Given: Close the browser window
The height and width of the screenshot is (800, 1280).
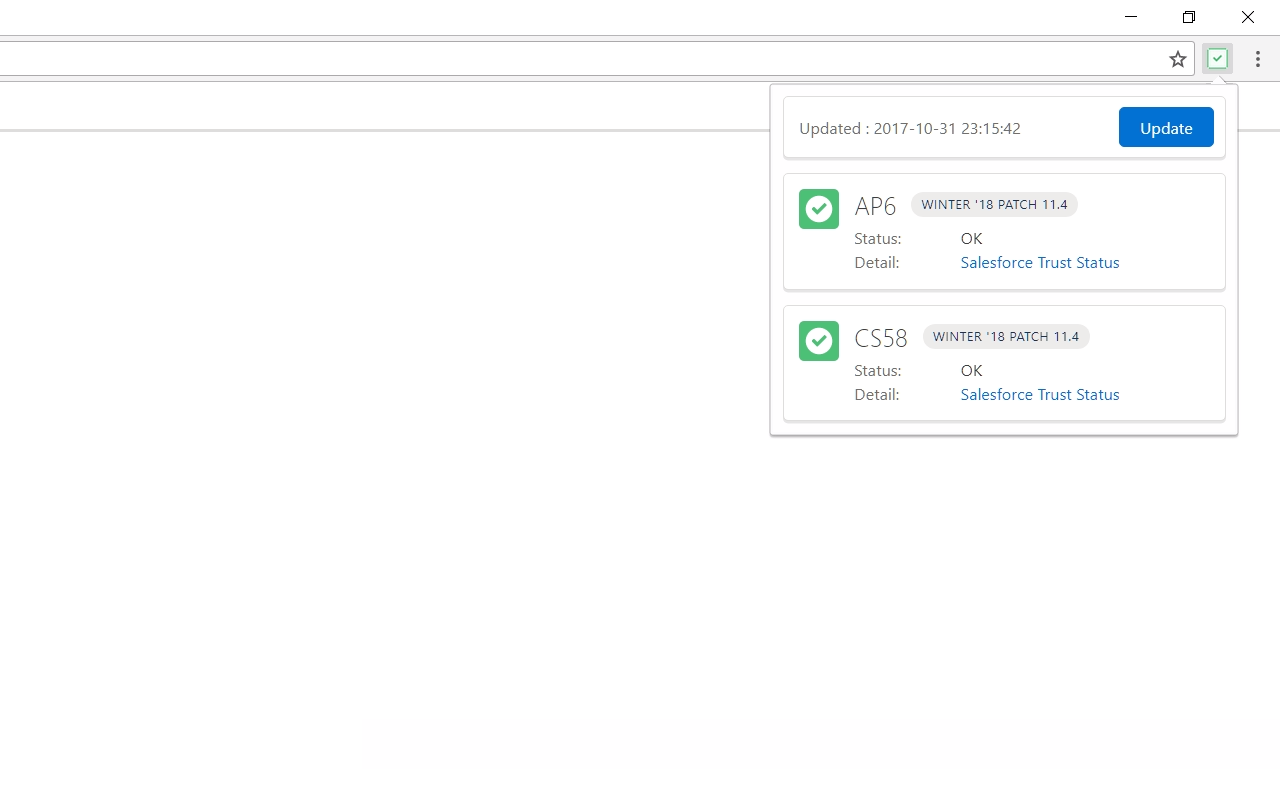Looking at the screenshot, I should tap(1248, 17).
